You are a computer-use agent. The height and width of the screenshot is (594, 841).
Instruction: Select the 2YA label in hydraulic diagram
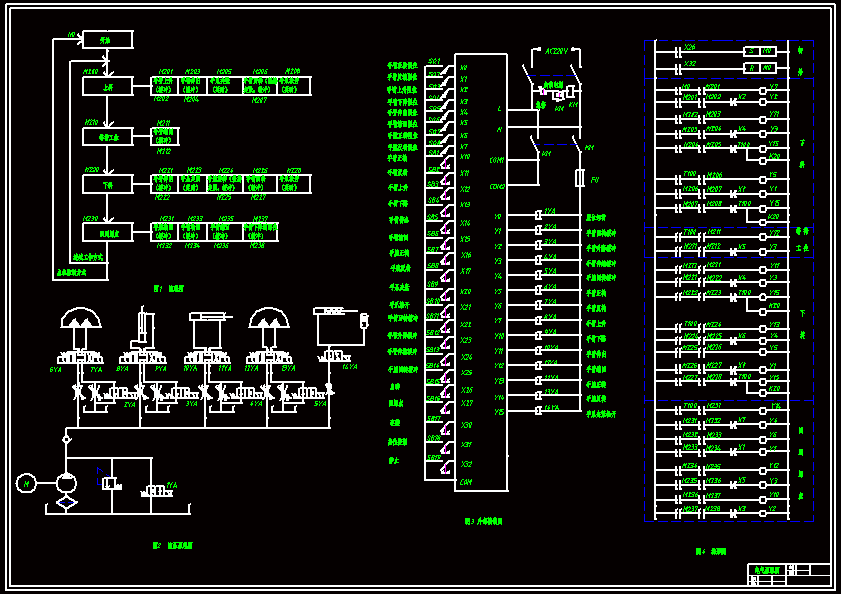tap(129, 405)
